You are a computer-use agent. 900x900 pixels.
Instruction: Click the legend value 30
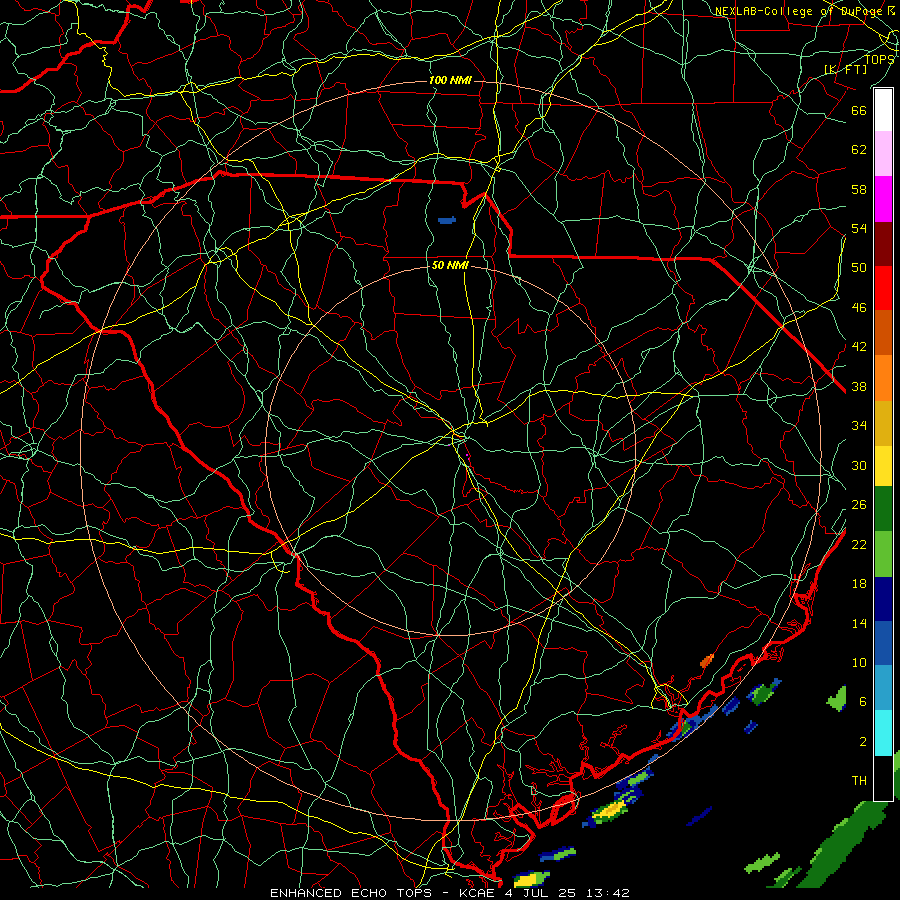tap(859, 465)
